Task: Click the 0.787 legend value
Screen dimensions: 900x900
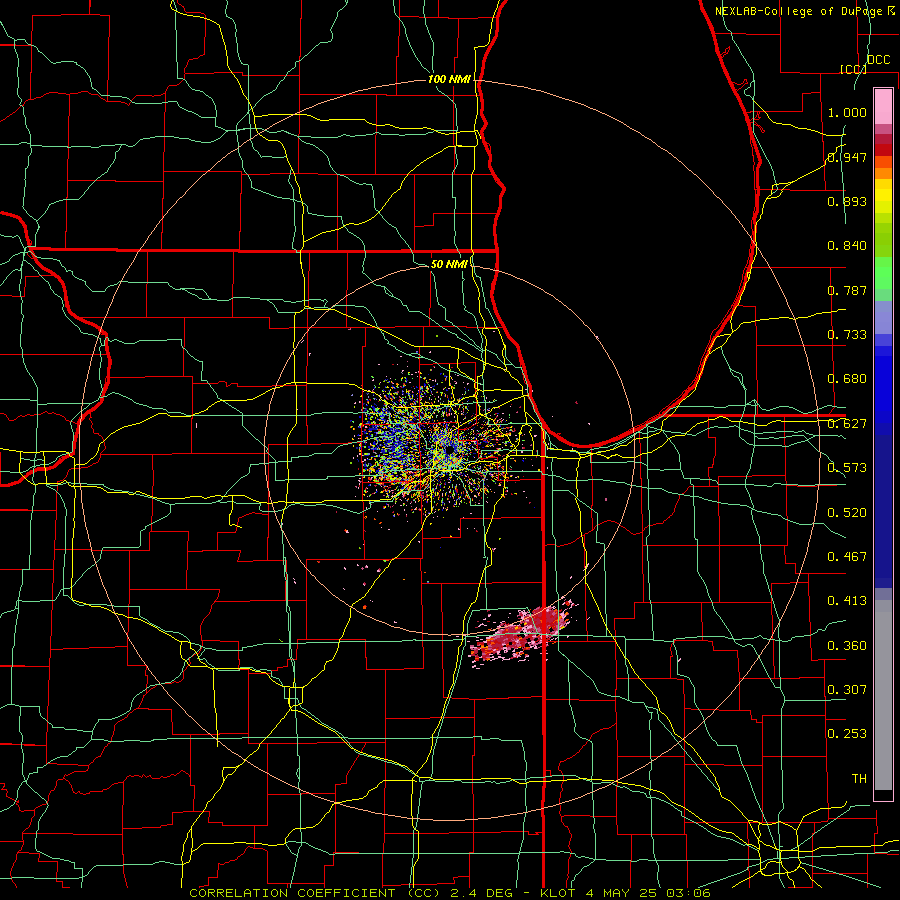Action: [x=847, y=290]
